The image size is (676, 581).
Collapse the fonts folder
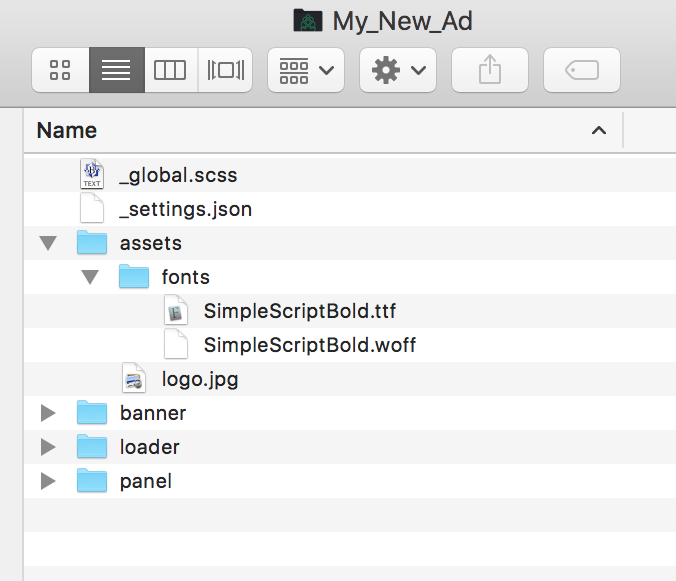click(90, 277)
